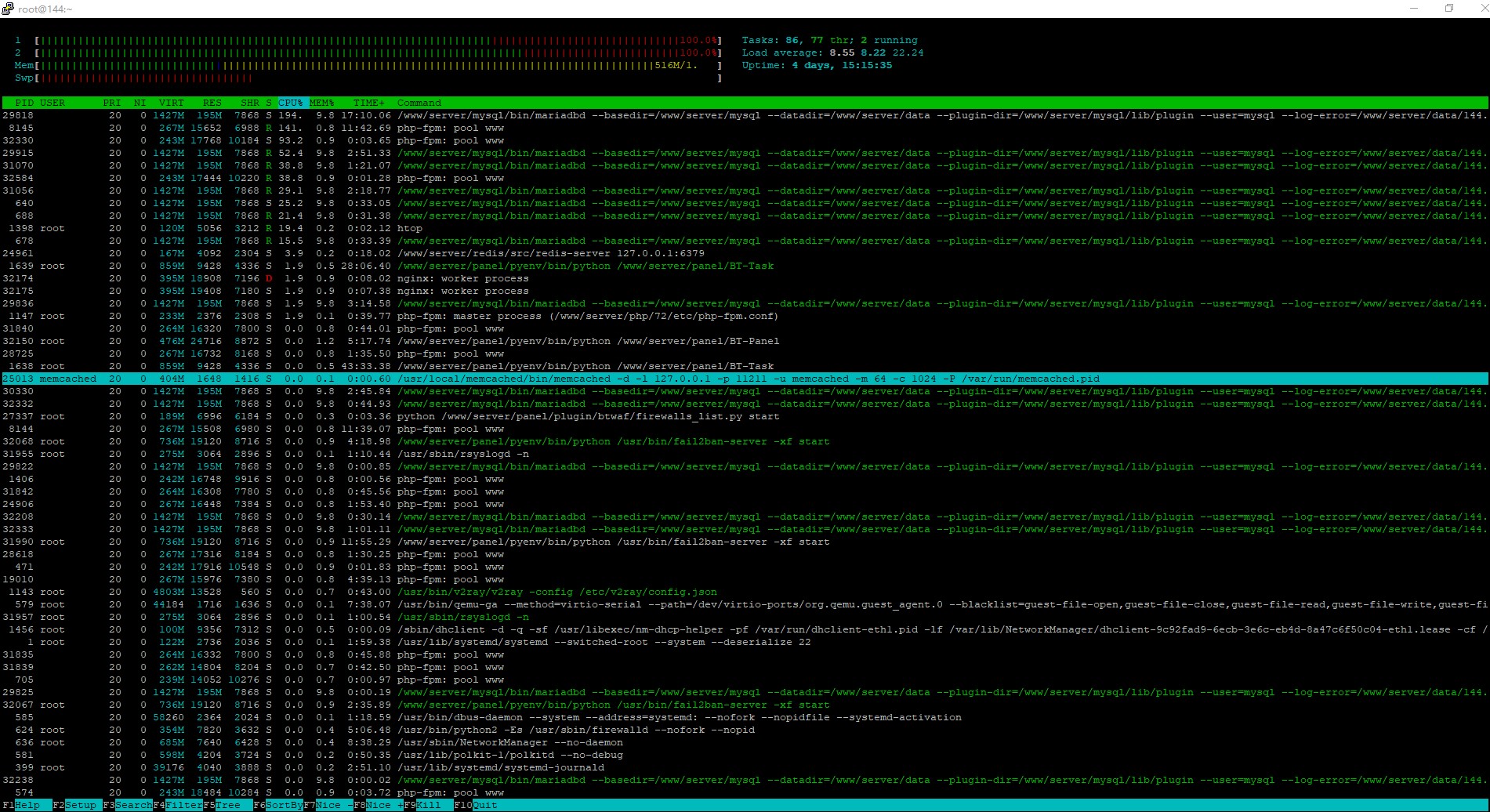The height and width of the screenshot is (812, 1490).
Task: Select firewalld python2 row PID 624
Action: pyautogui.click(x=745, y=730)
